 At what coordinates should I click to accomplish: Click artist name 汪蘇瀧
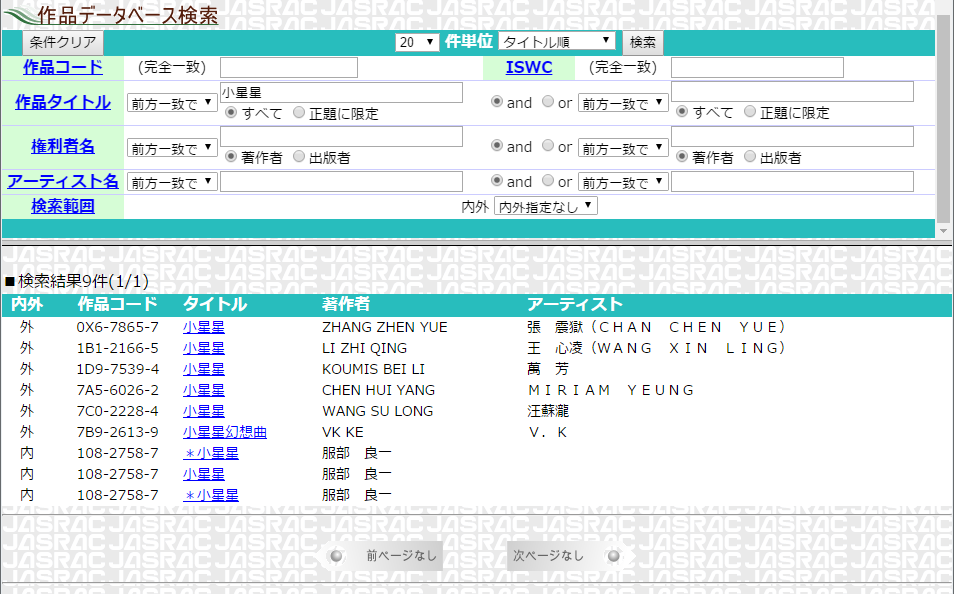click(548, 411)
